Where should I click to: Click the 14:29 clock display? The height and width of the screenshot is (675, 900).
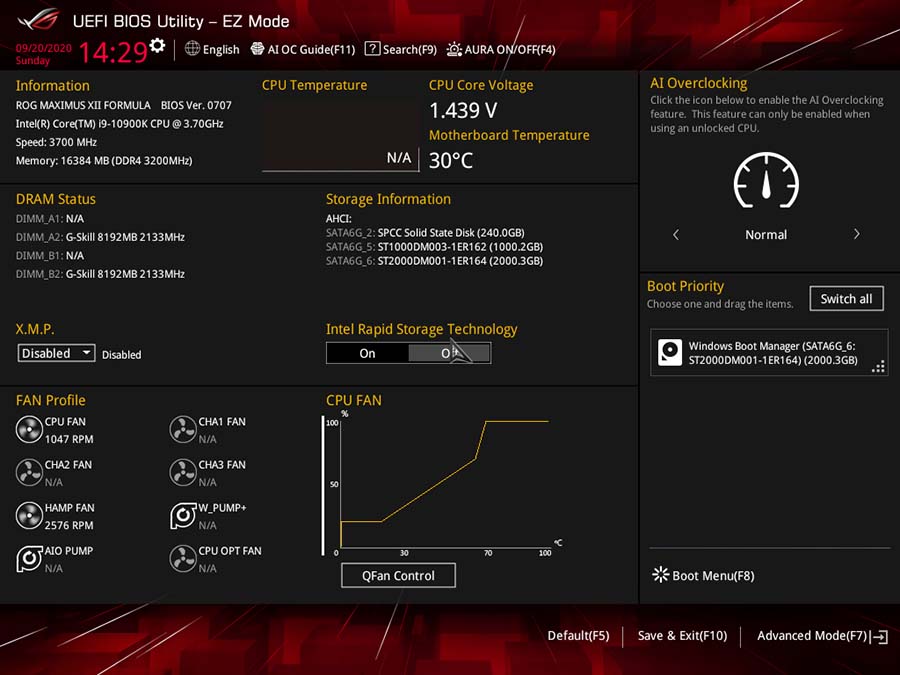click(x=113, y=52)
